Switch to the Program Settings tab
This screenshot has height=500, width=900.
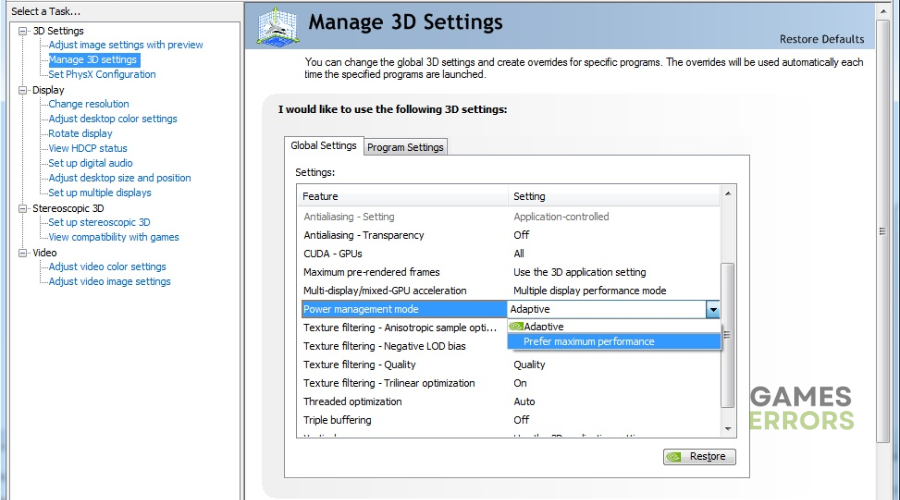click(x=405, y=147)
